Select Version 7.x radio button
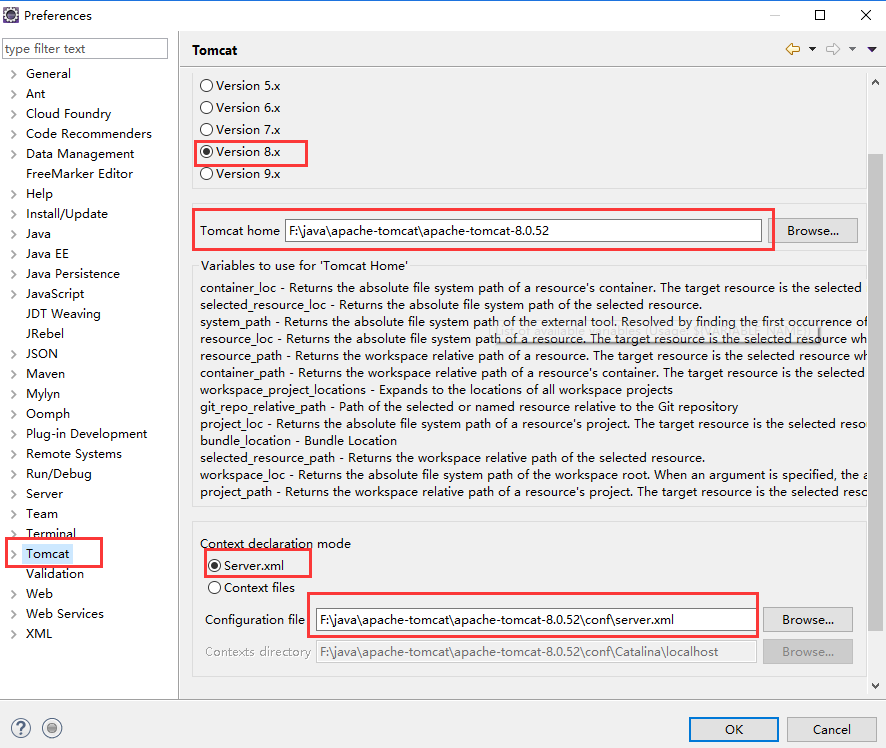Viewport: 886px width, 748px height. [206, 129]
